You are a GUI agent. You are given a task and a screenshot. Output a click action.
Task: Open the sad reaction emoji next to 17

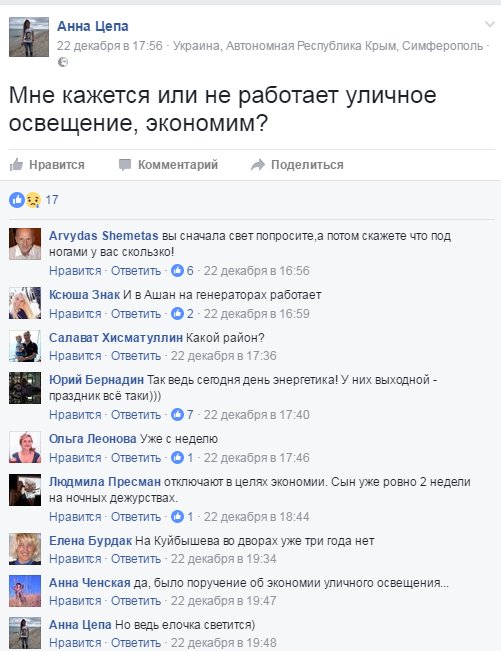pyautogui.click(x=33, y=201)
